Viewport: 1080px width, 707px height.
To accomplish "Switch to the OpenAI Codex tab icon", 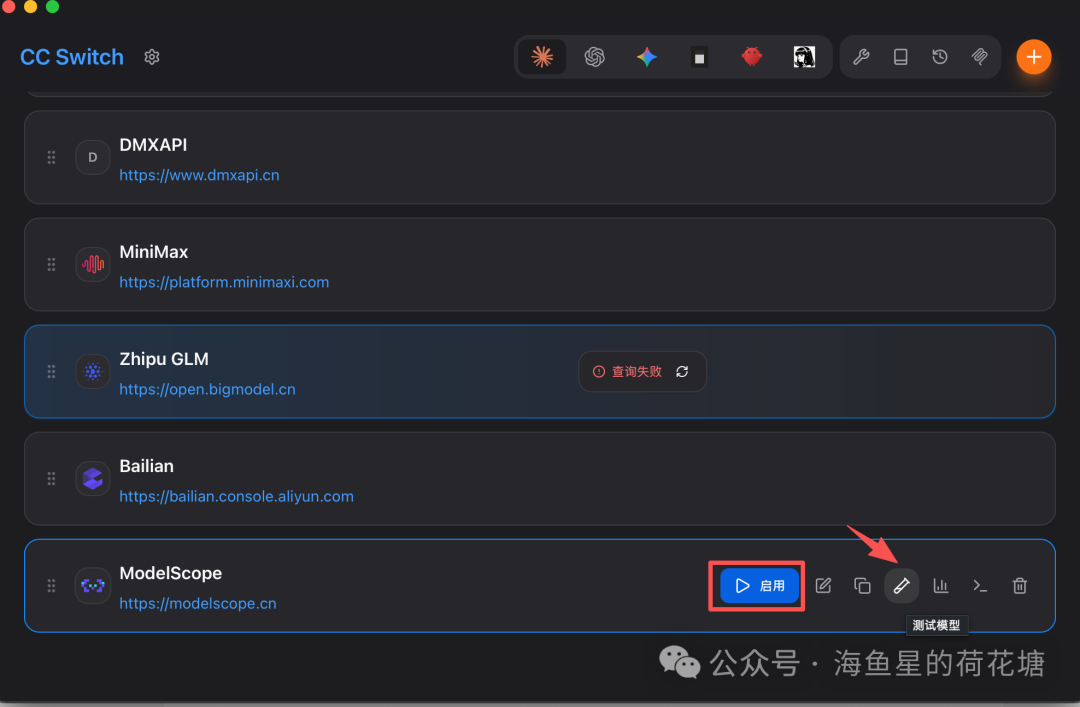I will pyautogui.click(x=594, y=57).
